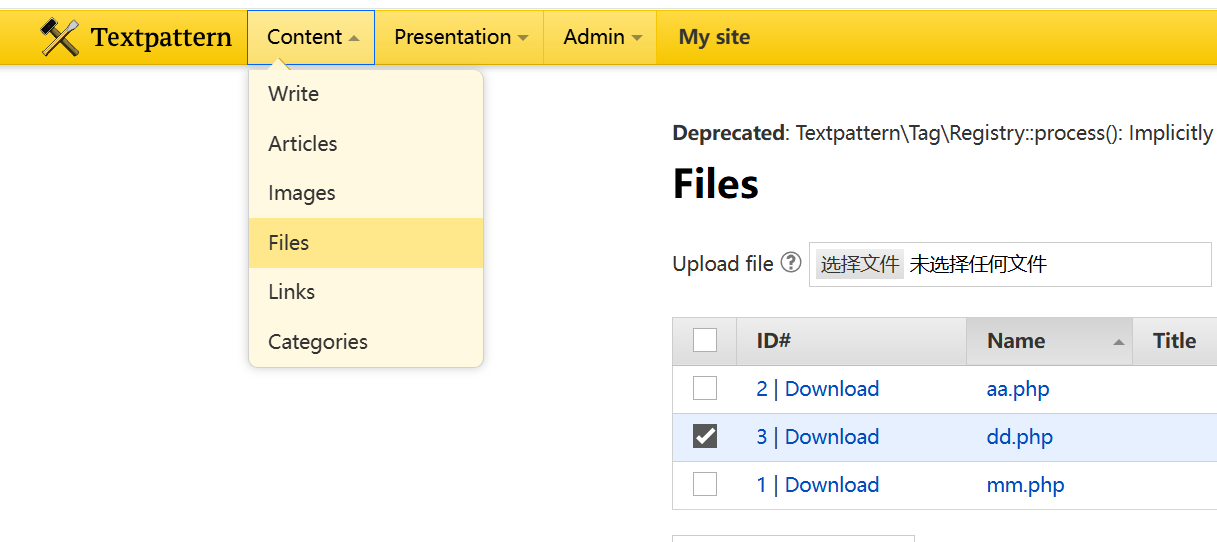The image size is (1217, 542).
Task: Open Images from the Content menu
Action: [366, 193]
